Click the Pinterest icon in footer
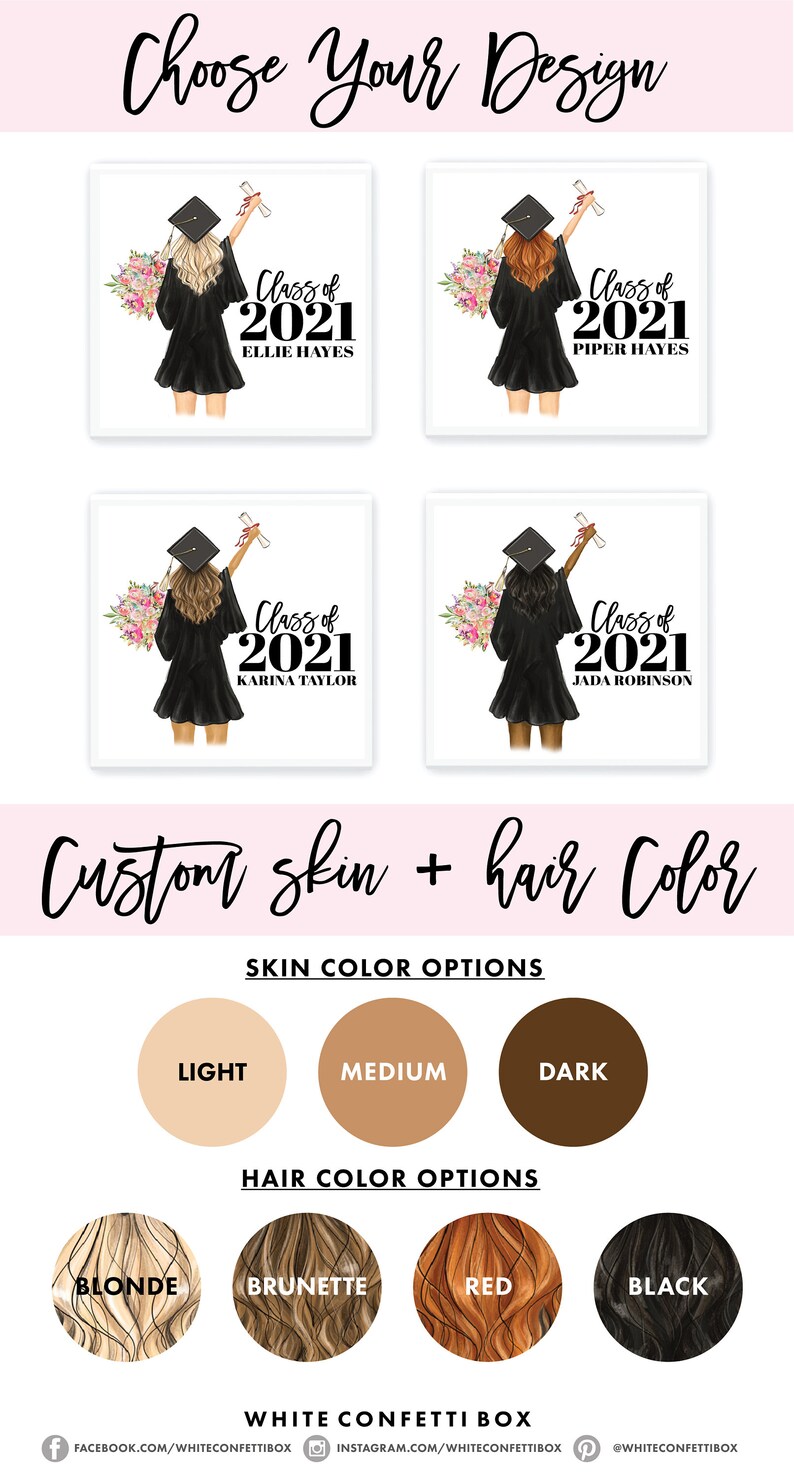This screenshot has width=794, height=1478. pyautogui.click(x=587, y=1448)
